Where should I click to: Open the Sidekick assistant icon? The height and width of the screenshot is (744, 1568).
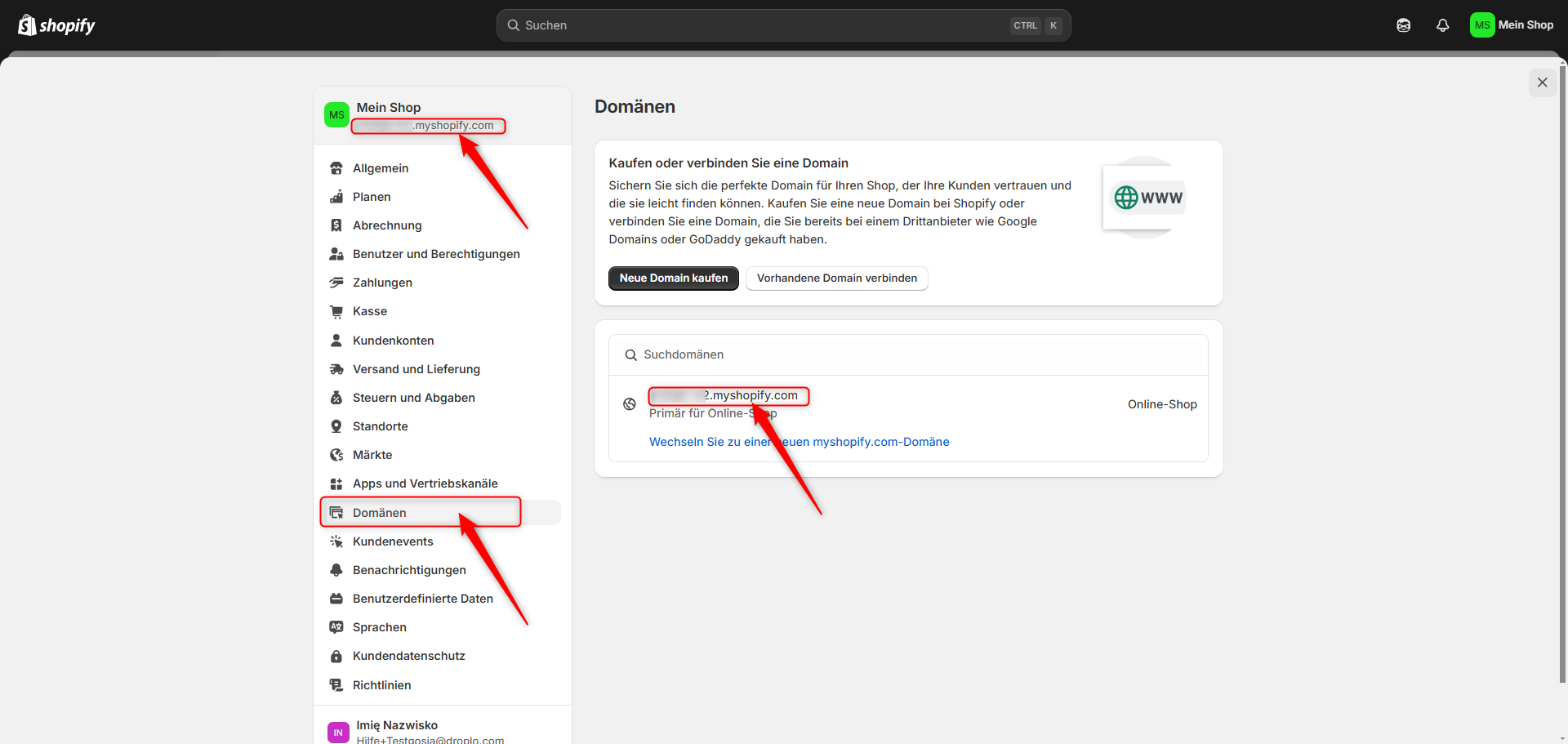[1403, 25]
